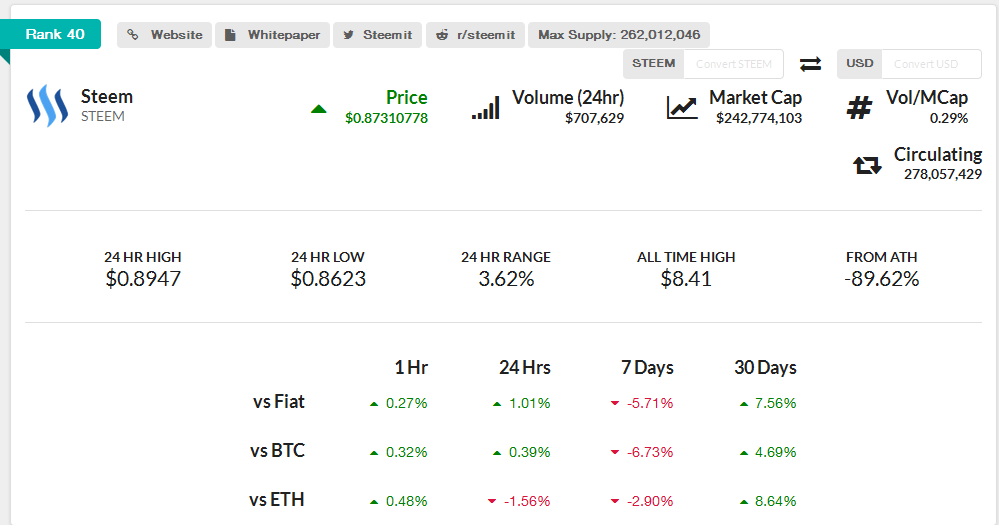Click the Circulating supply retweet icon

(x=867, y=165)
